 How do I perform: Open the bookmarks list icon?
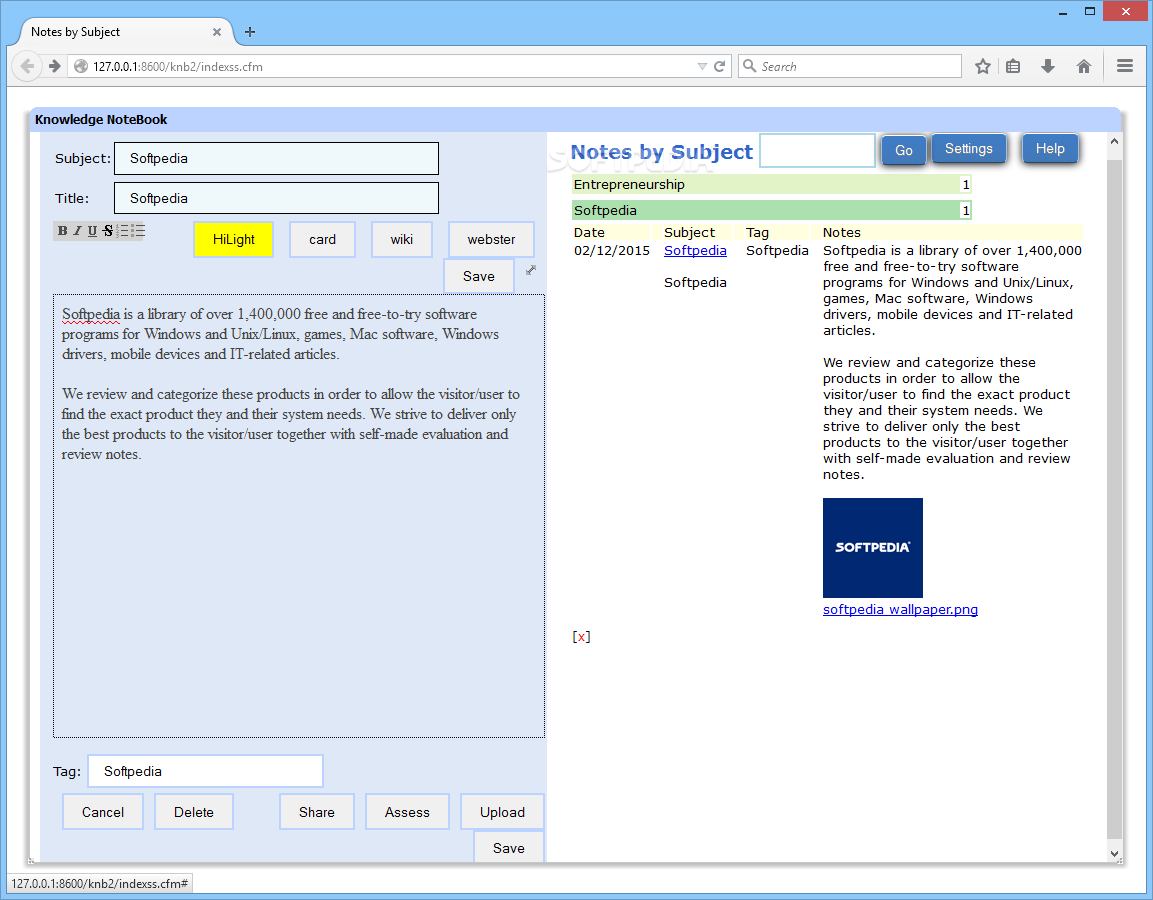[1013, 66]
